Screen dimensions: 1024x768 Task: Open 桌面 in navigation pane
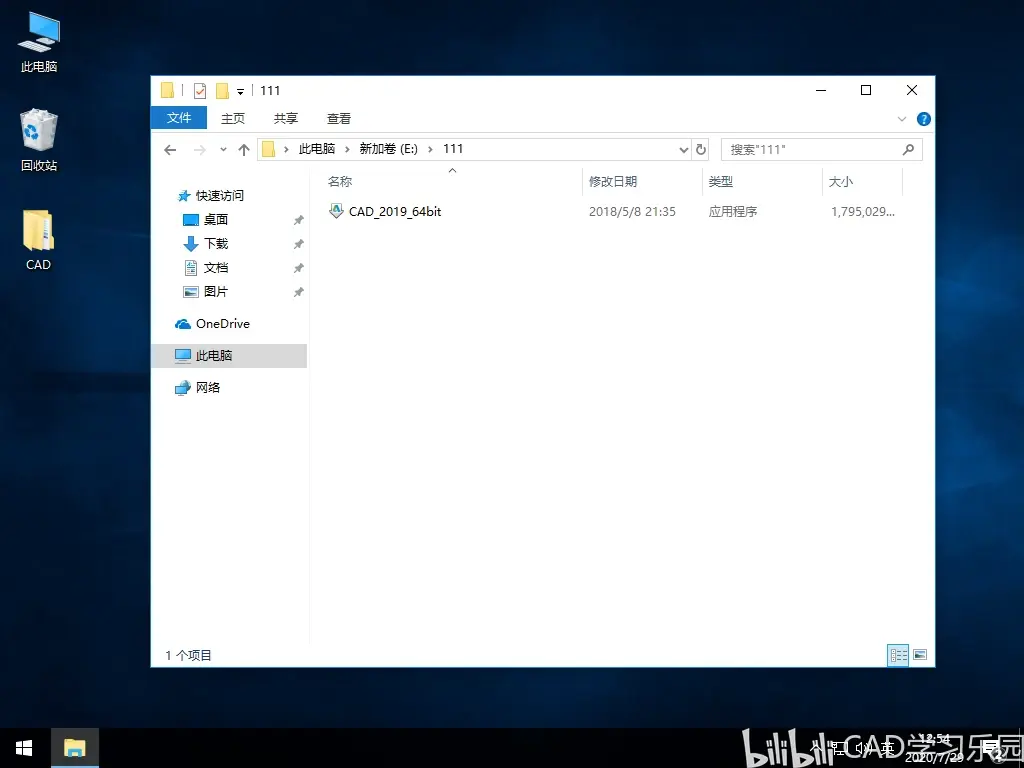(216, 219)
